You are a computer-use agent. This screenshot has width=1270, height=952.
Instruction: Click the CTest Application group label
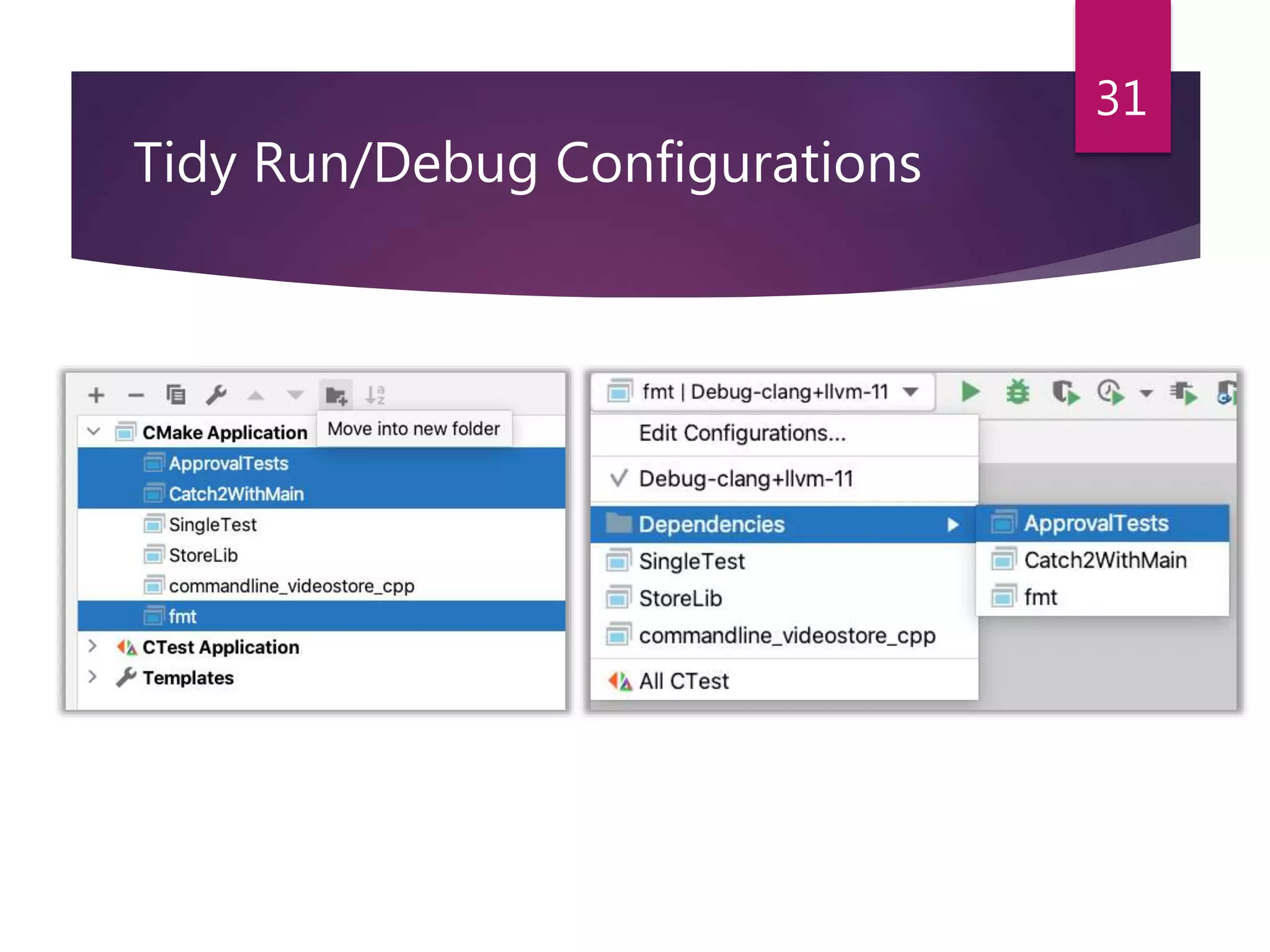click(221, 647)
